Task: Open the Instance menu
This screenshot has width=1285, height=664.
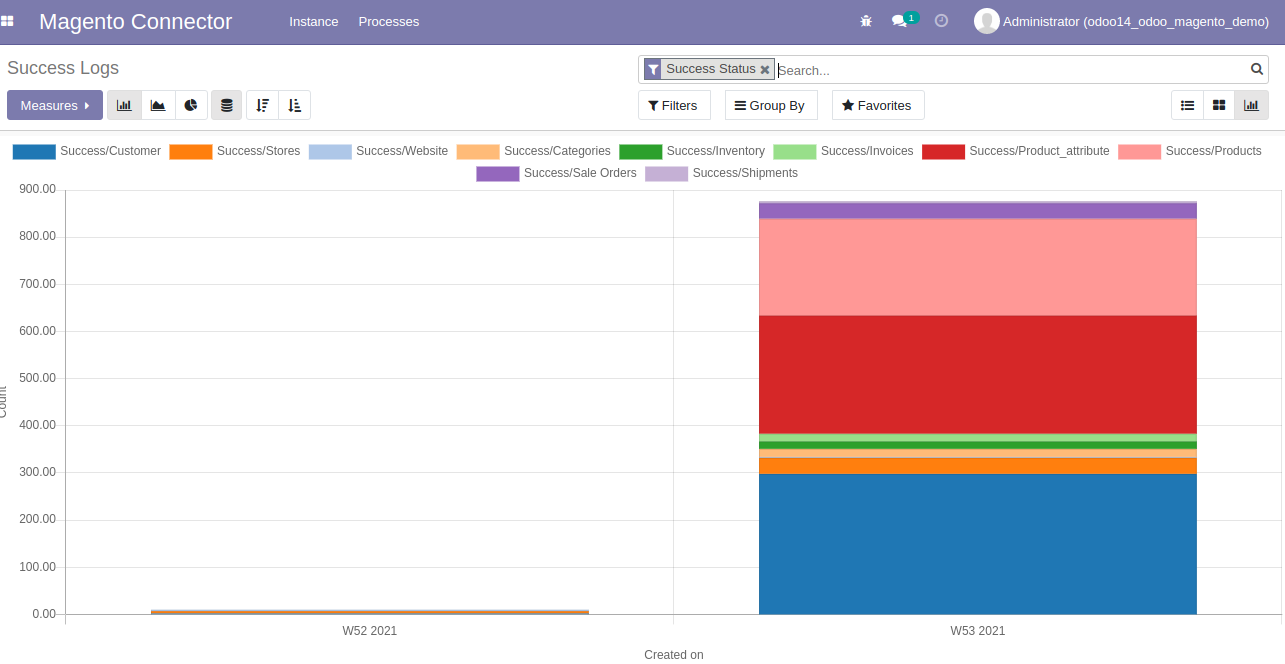Action: [x=314, y=21]
